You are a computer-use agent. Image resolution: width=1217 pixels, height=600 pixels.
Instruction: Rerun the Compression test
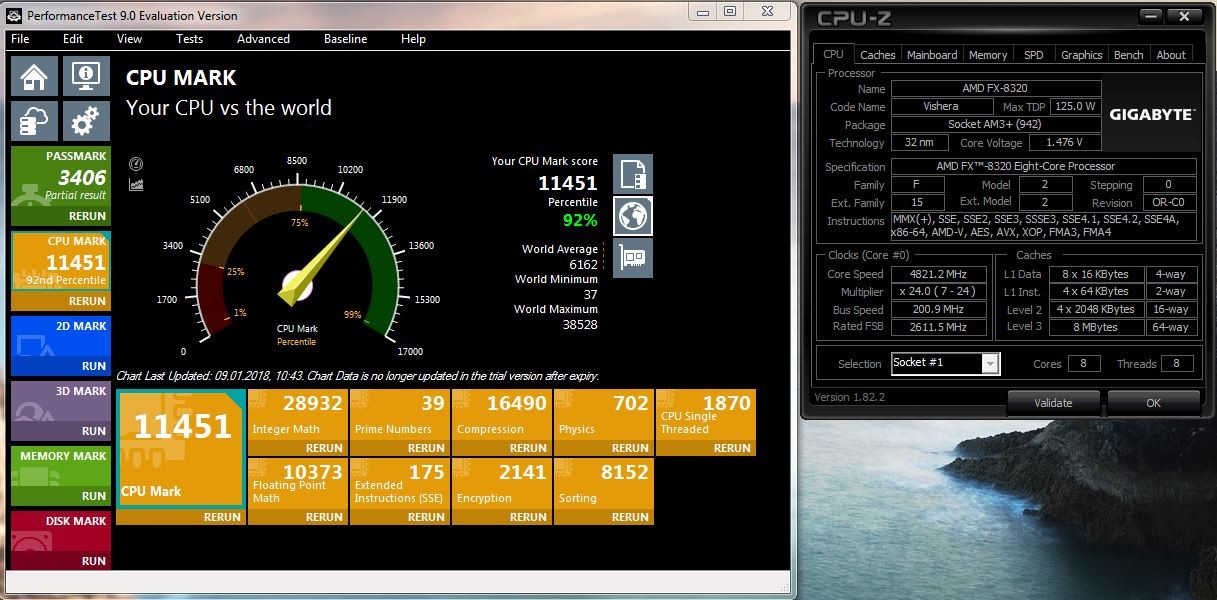click(528, 448)
